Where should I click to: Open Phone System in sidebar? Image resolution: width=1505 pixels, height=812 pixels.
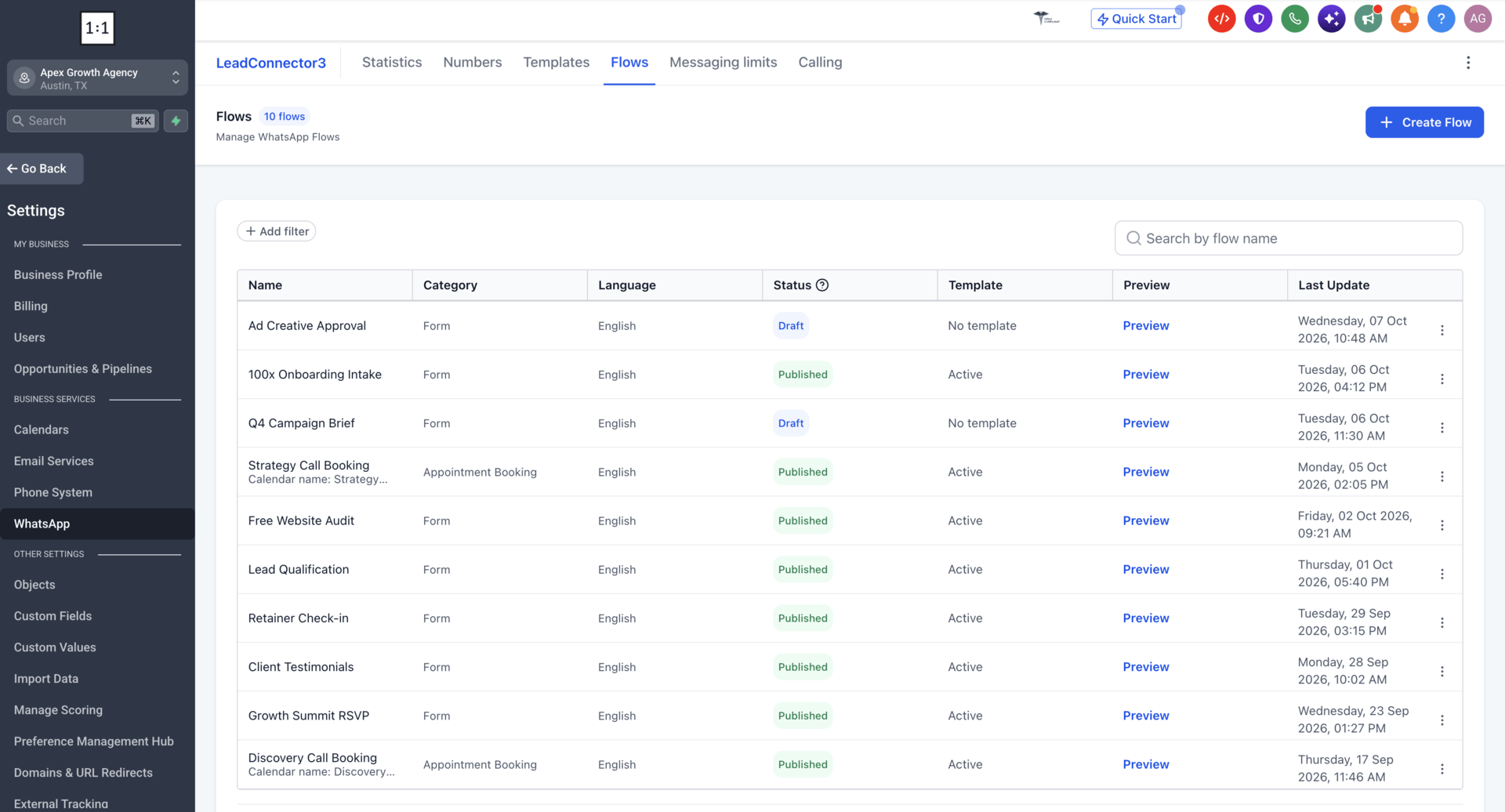pos(53,492)
